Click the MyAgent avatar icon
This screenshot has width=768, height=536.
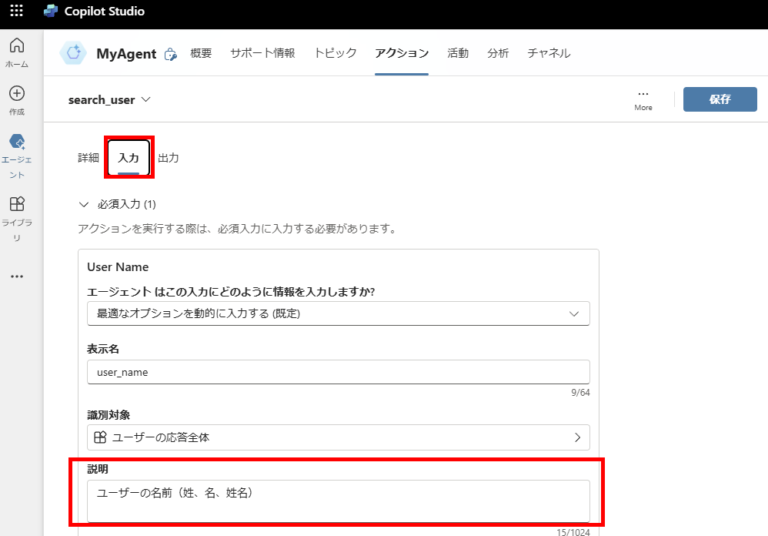pos(74,54)
